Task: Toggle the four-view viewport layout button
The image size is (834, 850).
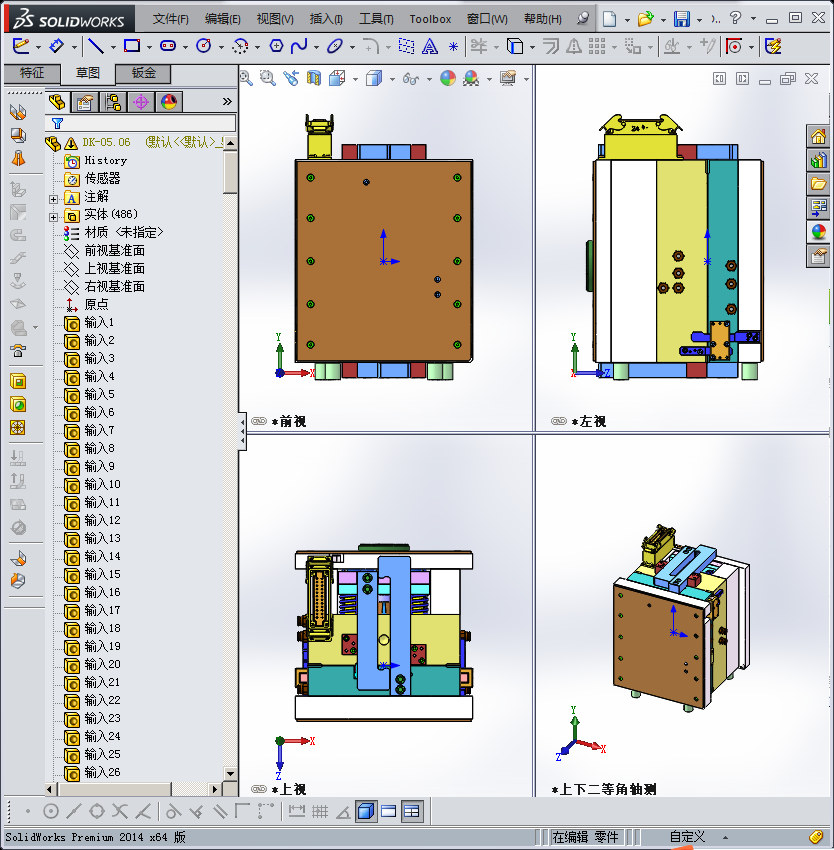Action: [x=412, y=812]
